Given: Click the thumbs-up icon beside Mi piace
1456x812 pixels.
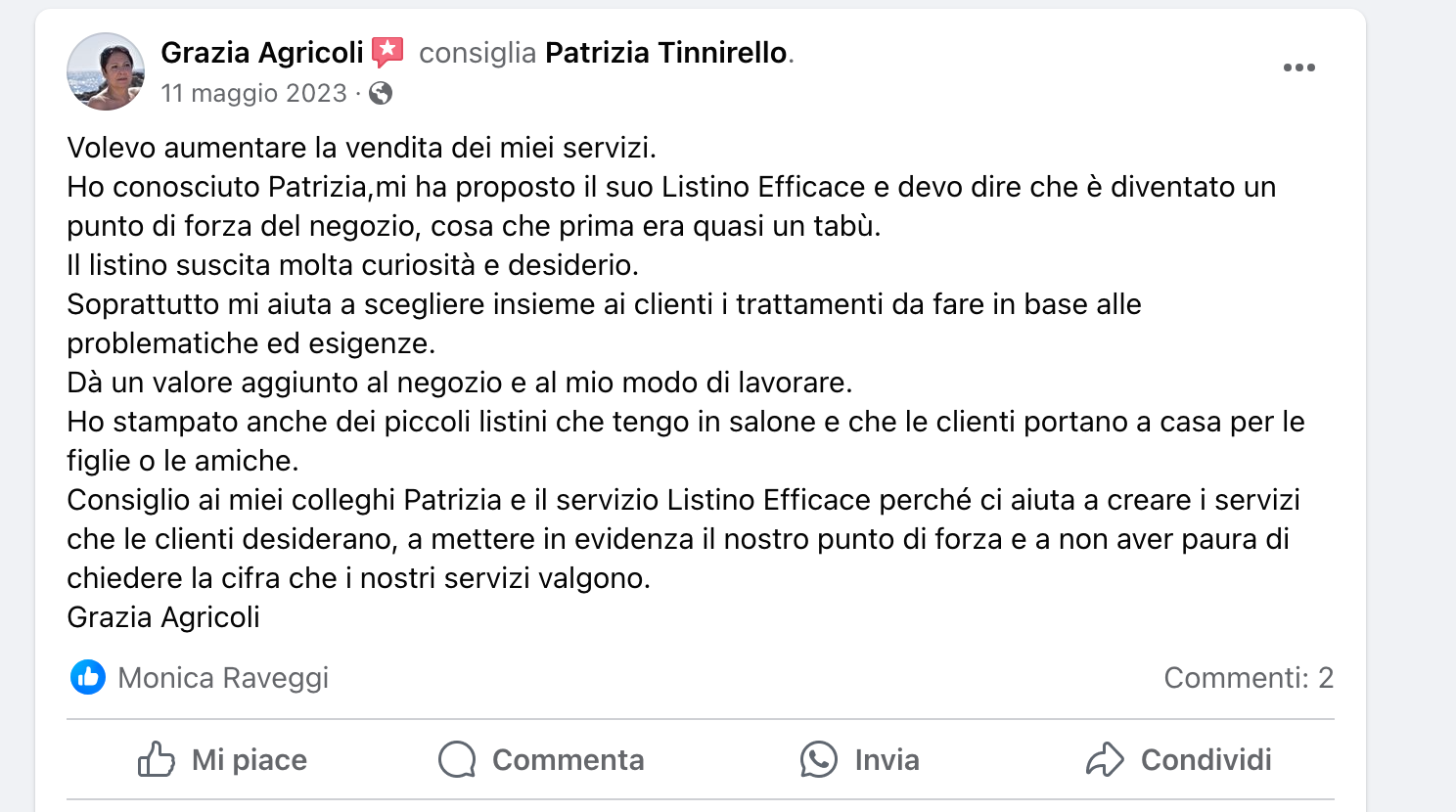Looking at the screenshot, I should (x=157, y=759).
